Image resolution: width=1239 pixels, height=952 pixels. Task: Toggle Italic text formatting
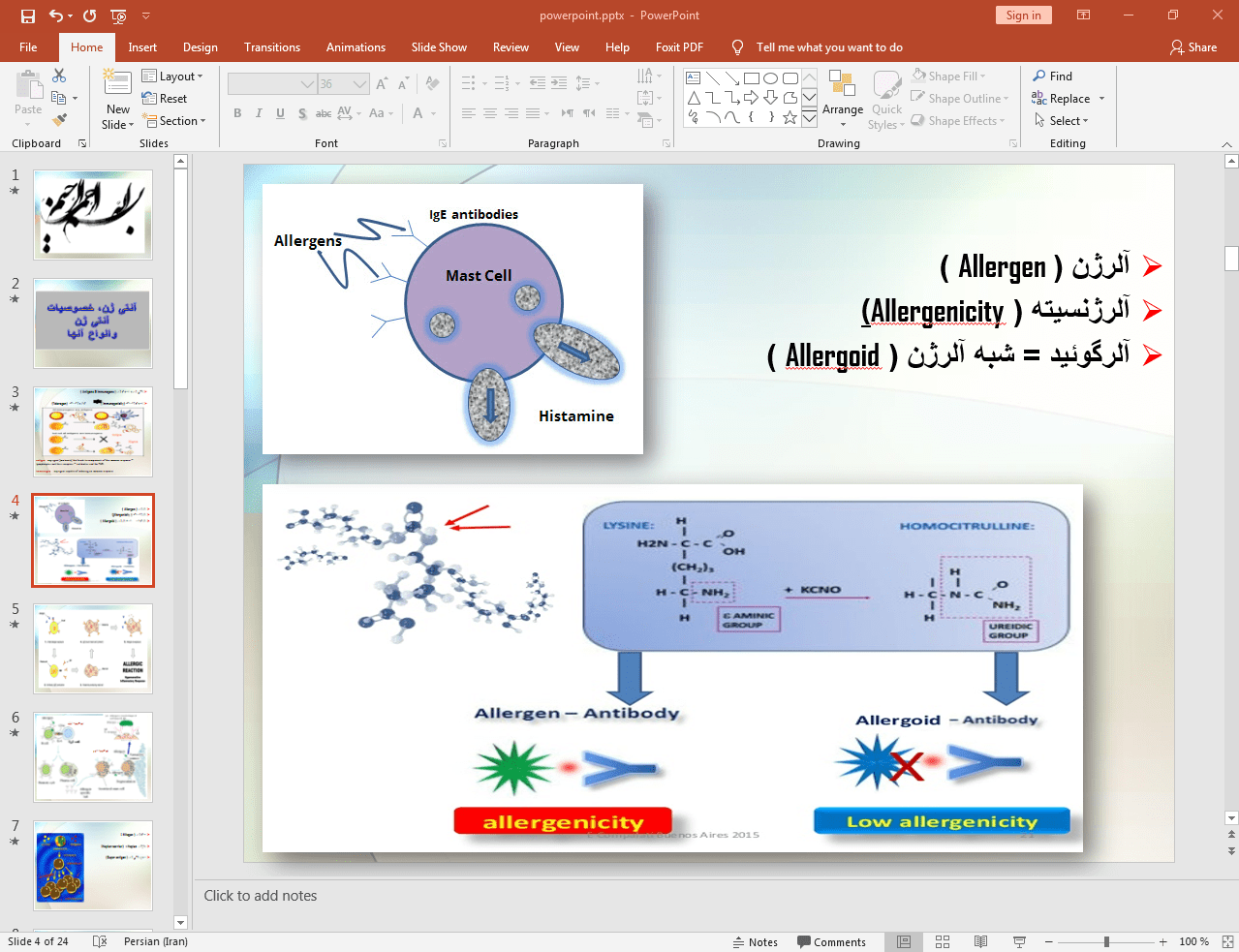coord(259,113)
